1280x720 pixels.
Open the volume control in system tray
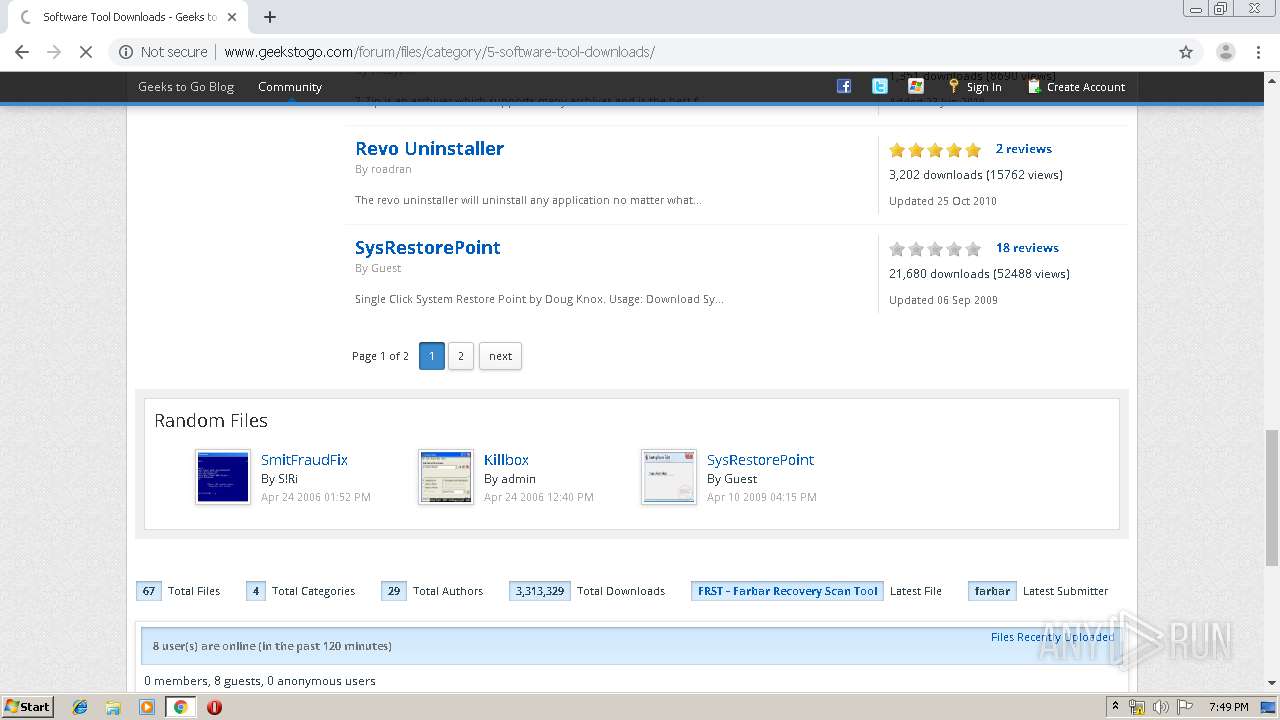(1161, 707)
